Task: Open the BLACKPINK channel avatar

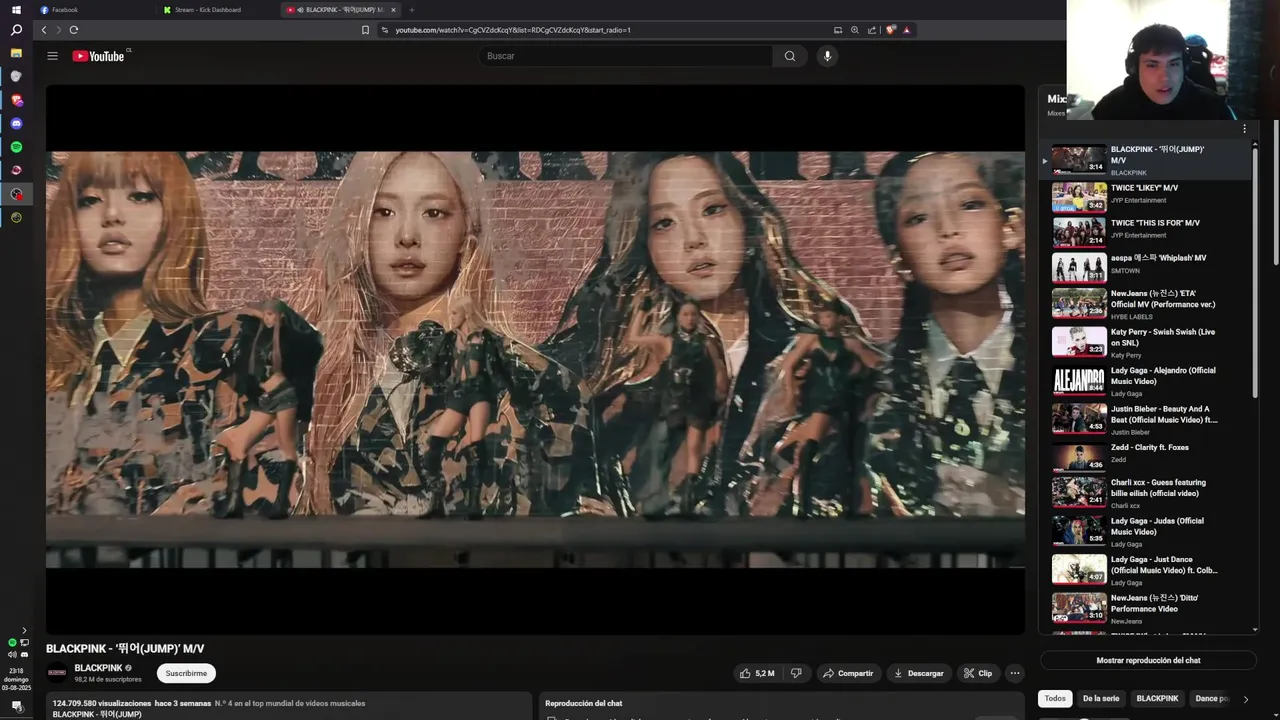Action: click(57, 673)
